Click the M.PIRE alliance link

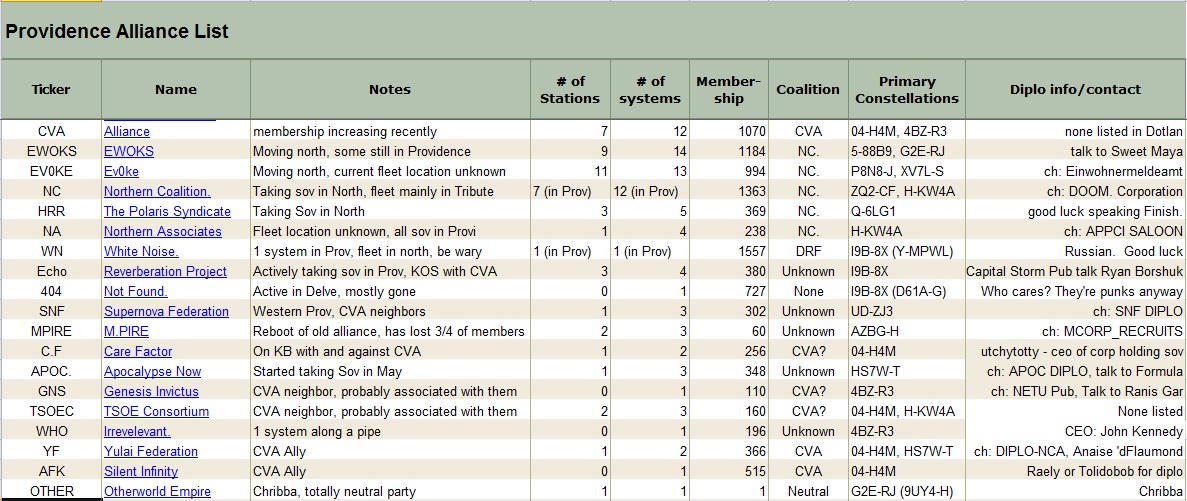tap(126, 331)
